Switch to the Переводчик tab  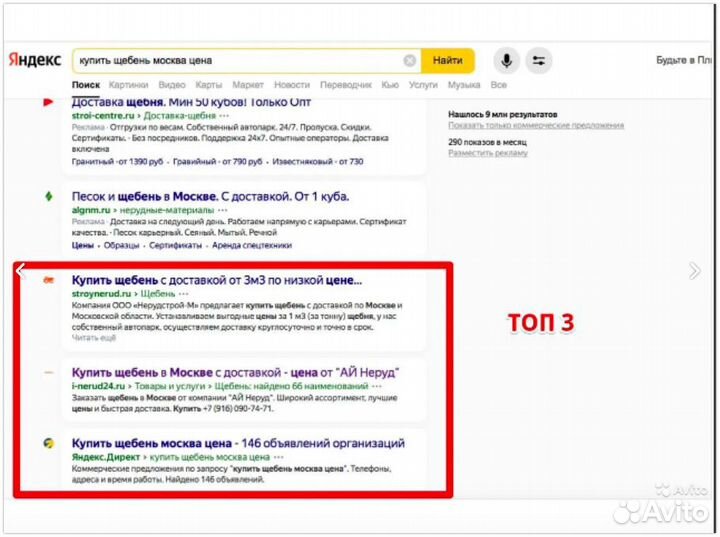click(x=346, y=85)
